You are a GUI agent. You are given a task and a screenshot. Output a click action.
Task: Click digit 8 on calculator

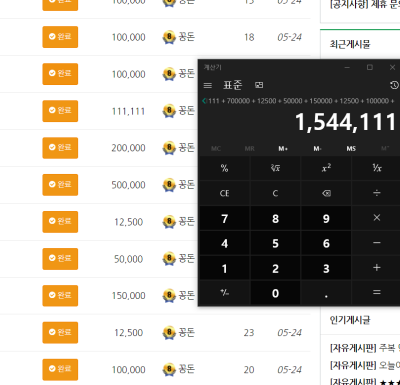click(x=275, y=218)
